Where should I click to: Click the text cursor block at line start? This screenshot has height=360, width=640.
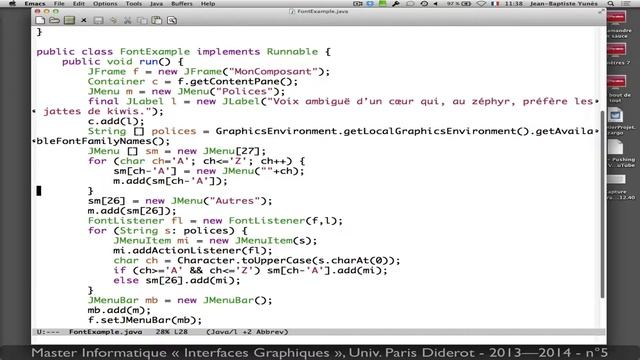pos(39,191)
